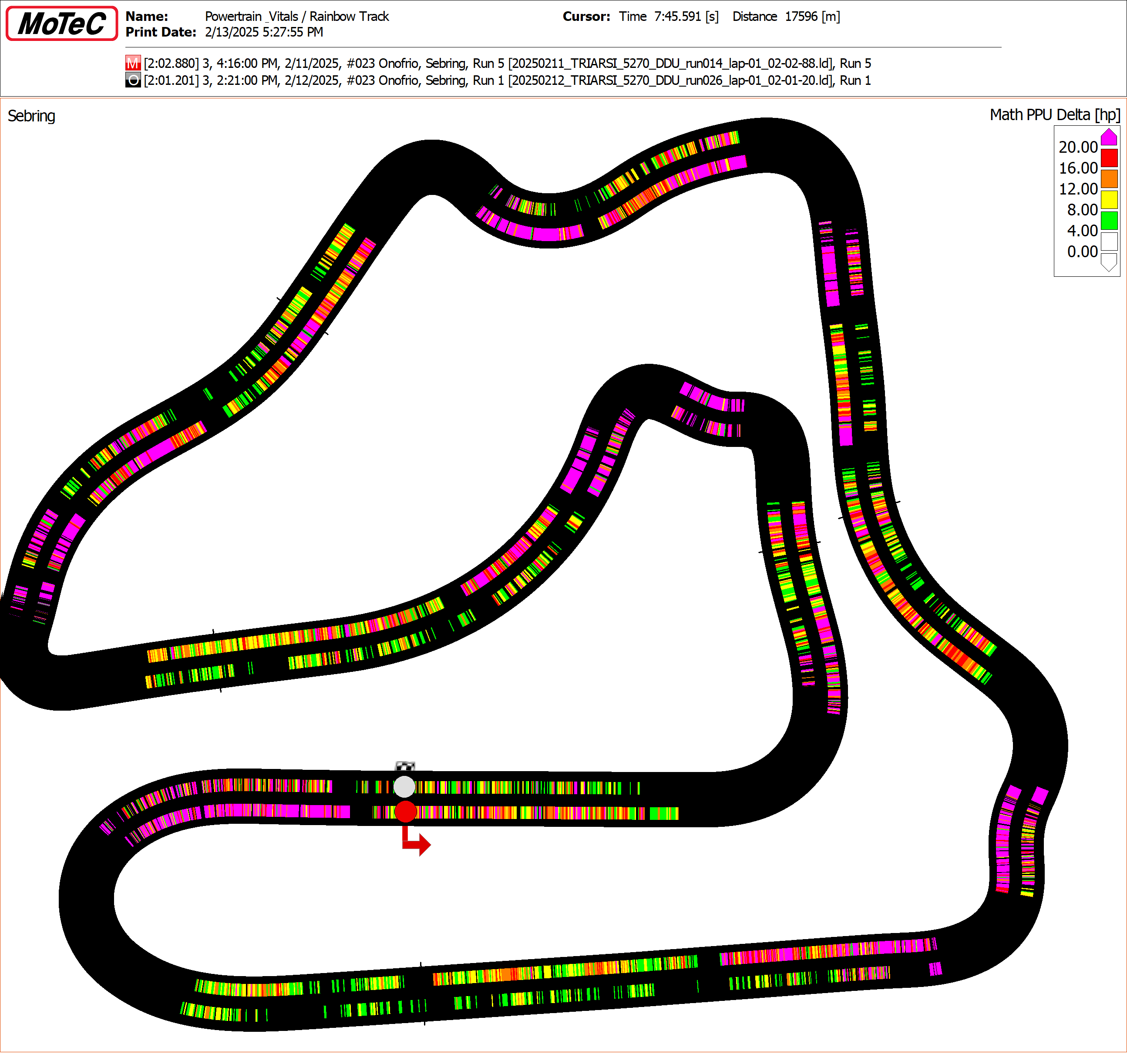The height and width of the screenshot is (1064, 1127).
Task: Click the magenta upper overflow arrow in legend
Action: coord(1109,137)
